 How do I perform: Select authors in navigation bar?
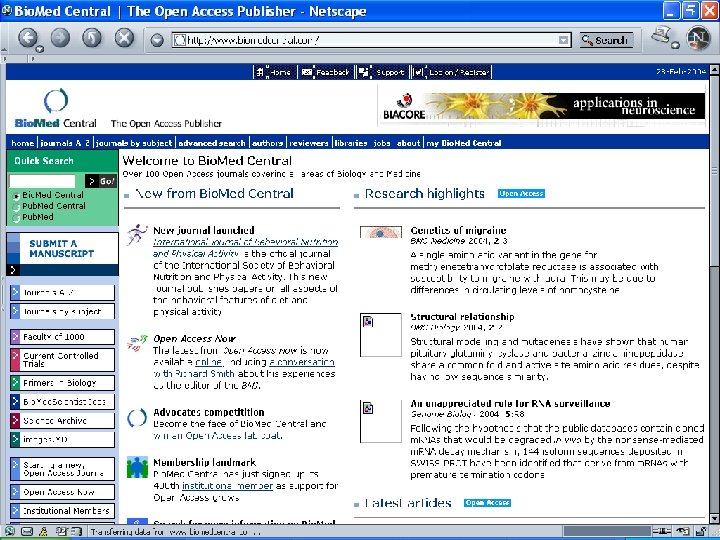coord(267,143)
